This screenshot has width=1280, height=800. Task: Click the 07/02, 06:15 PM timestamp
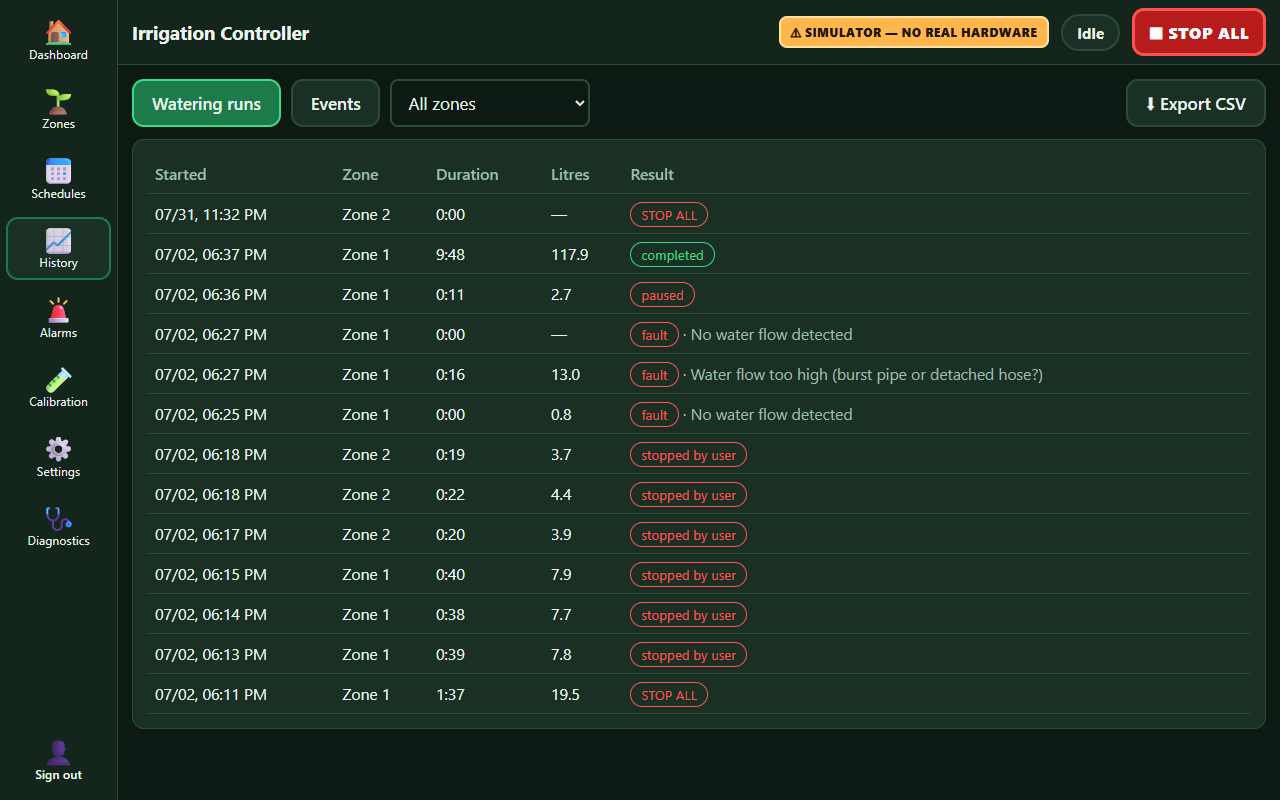coord(211,574)
